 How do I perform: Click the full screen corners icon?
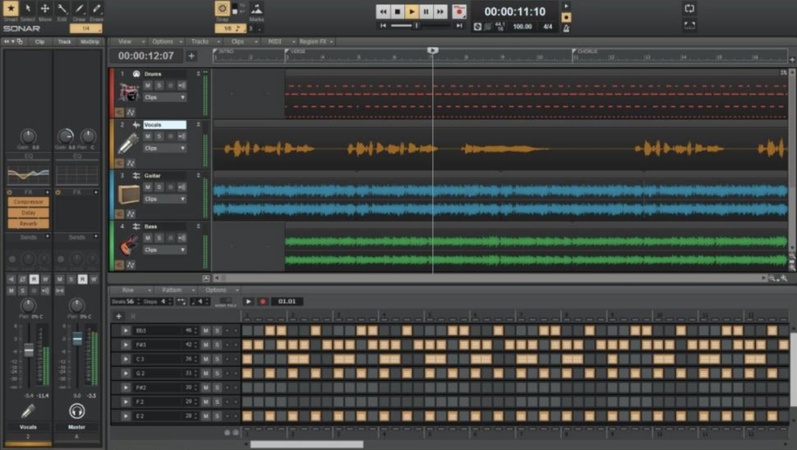(689, 25)
